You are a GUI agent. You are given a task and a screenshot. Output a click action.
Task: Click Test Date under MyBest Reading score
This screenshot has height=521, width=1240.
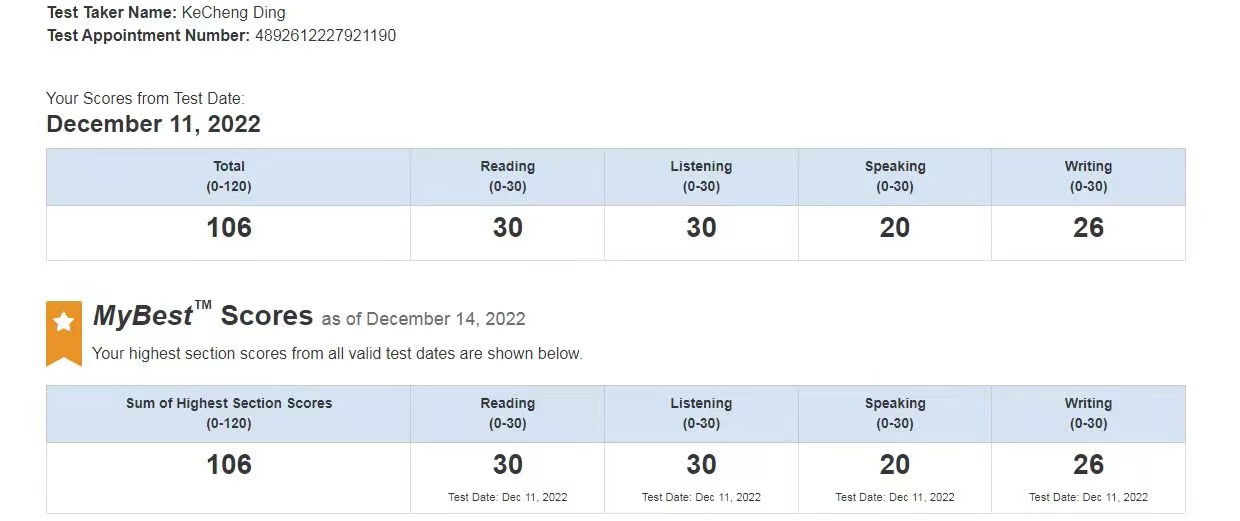click(507, 497)
